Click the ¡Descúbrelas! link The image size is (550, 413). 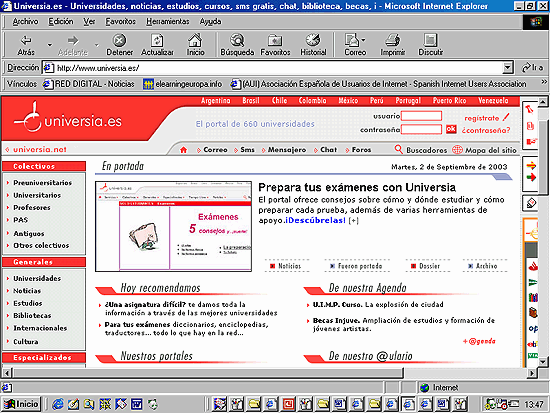point(315,220)
